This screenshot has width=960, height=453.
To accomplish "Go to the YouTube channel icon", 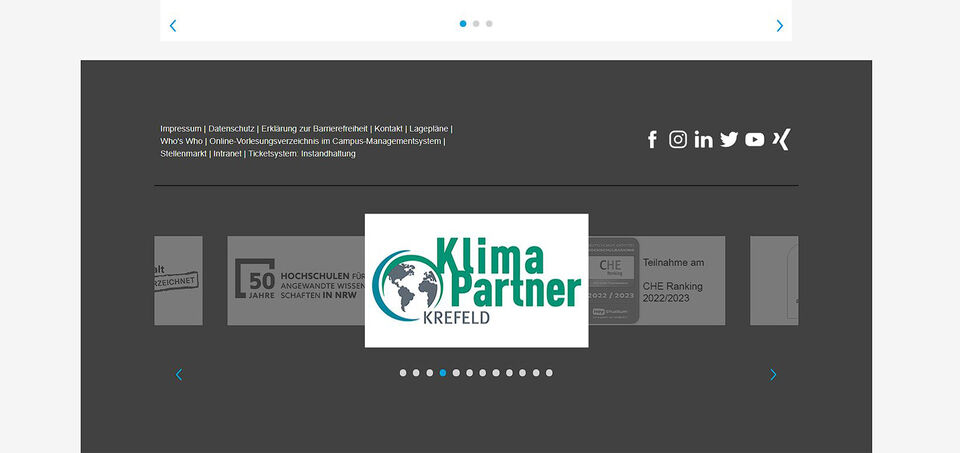I will point(754,140).
